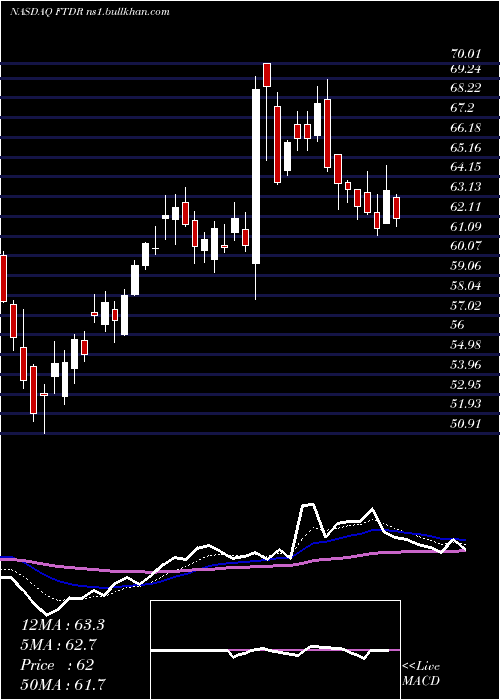The image size is (500, 700).
Task: Click the 53.96 price axis label
Action: coord(466,364)
